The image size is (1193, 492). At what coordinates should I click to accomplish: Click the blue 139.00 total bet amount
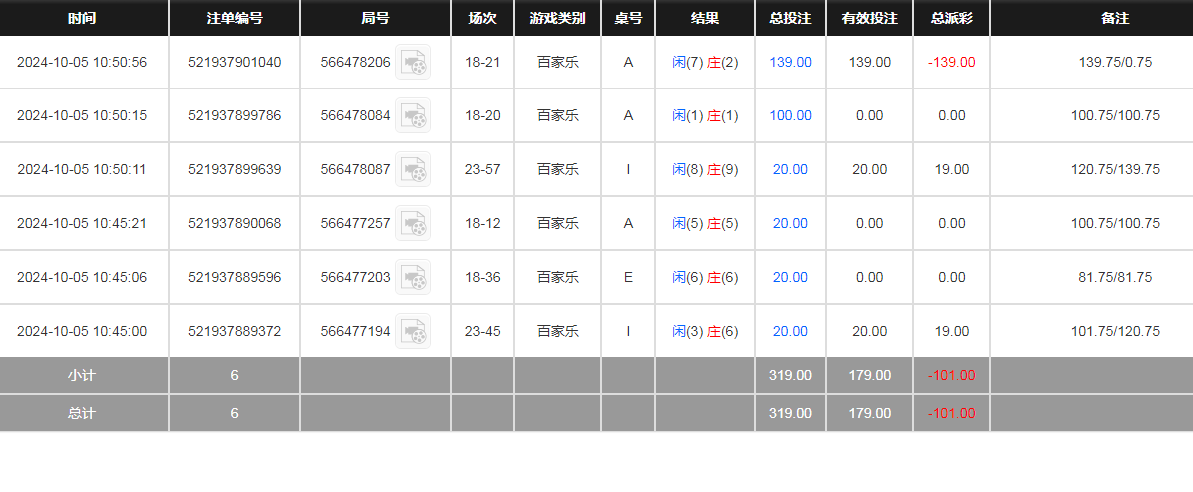coord(790,62)
